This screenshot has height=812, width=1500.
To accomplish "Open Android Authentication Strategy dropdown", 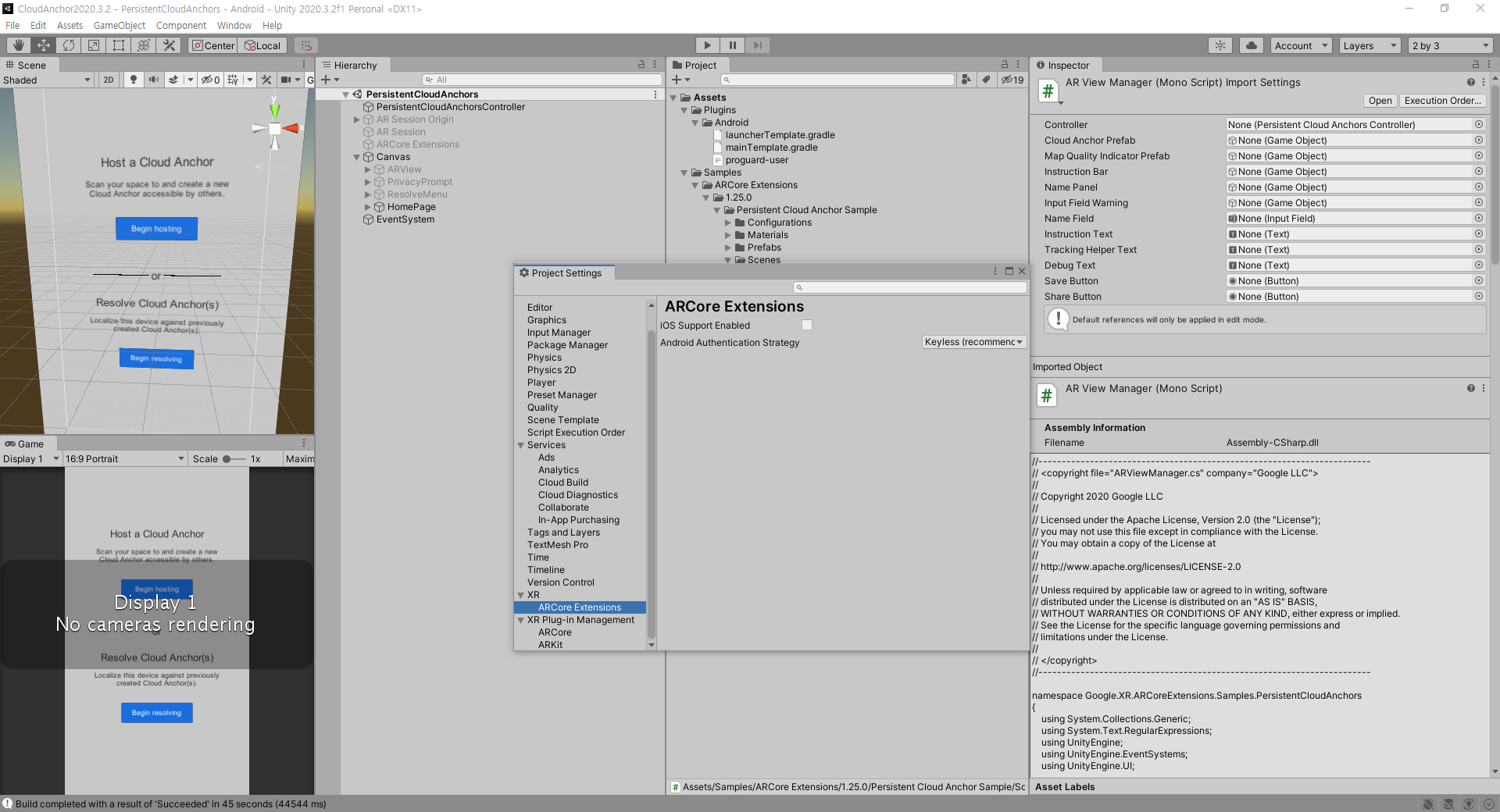I will tap(973, 342).
